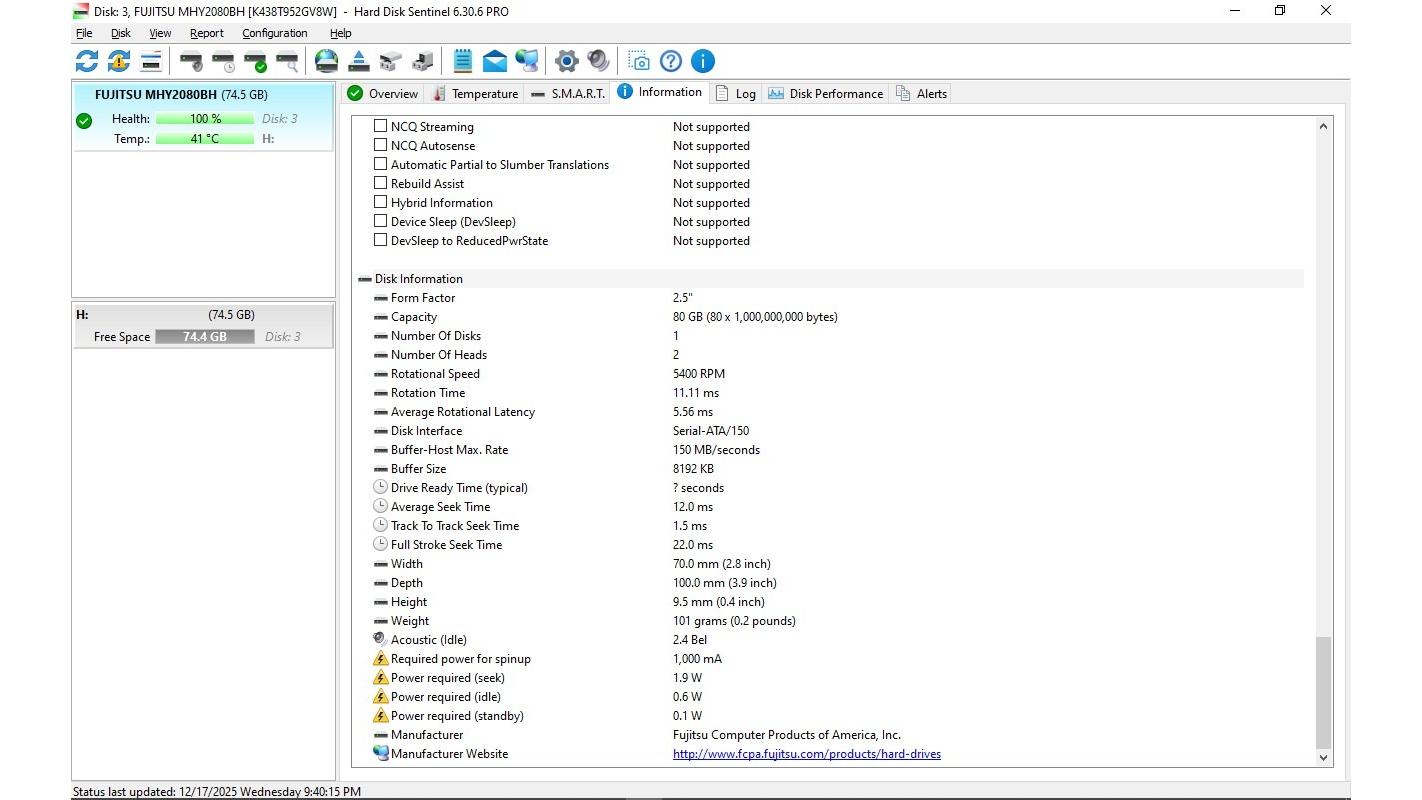Viewport: 1422px width, 800px height.
Task: Open the Report menu
Action: pyautogui.click(x=206, y=33)
